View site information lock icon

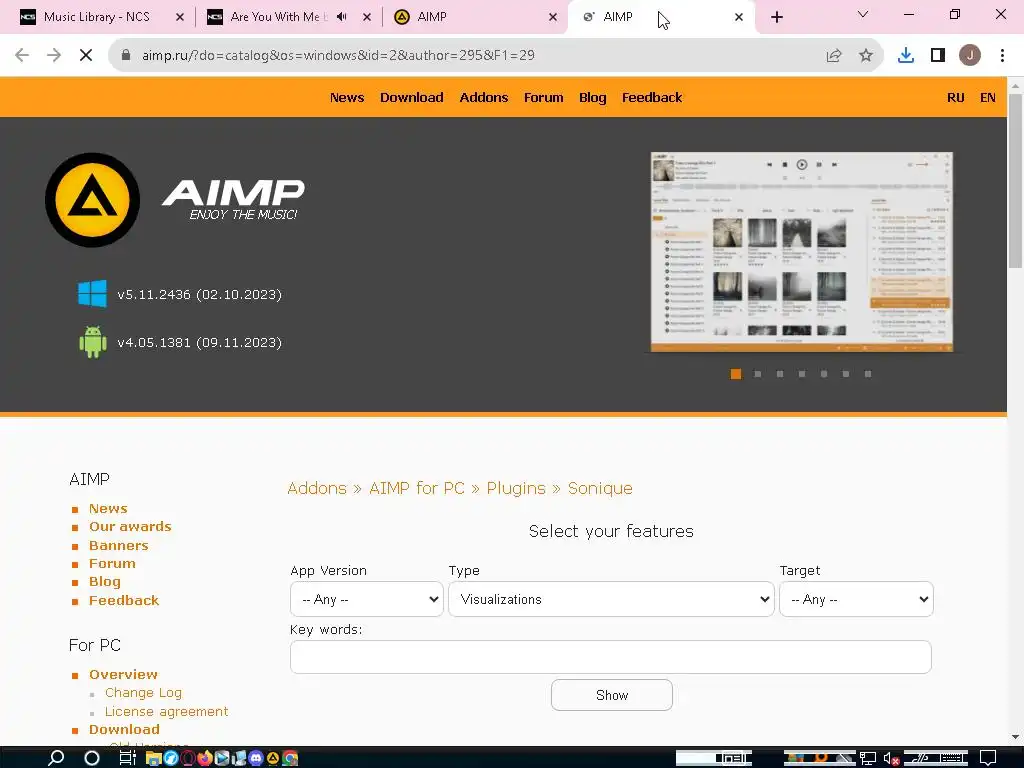pyautogui.click(x=126, y=56)
